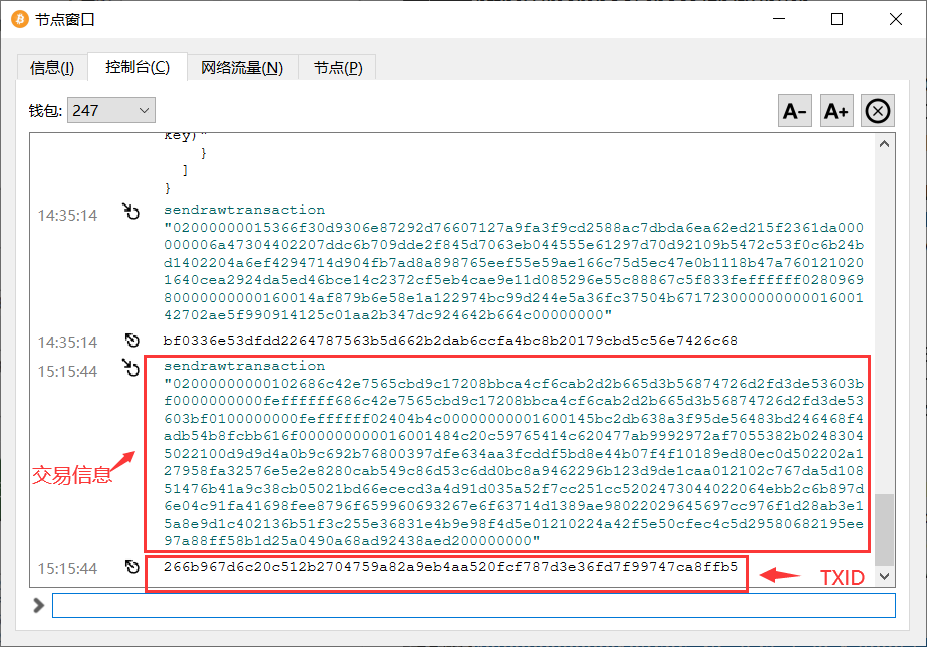Screen dimensions: 927x647
Task: Select the 控制台(C) console tab
Action: [x=137, y=67]
